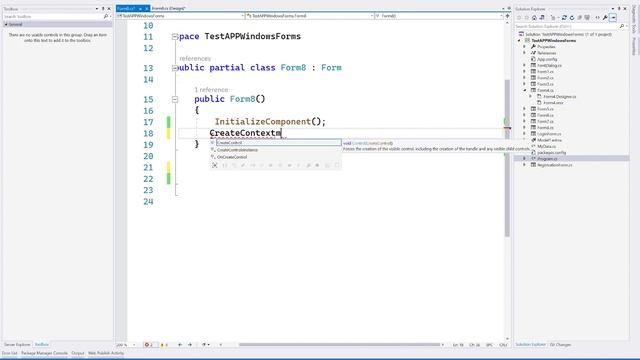Select Form2.cs in Solution Explorer
The height and width of the screenshot is (360, 640).
[545, 78]
